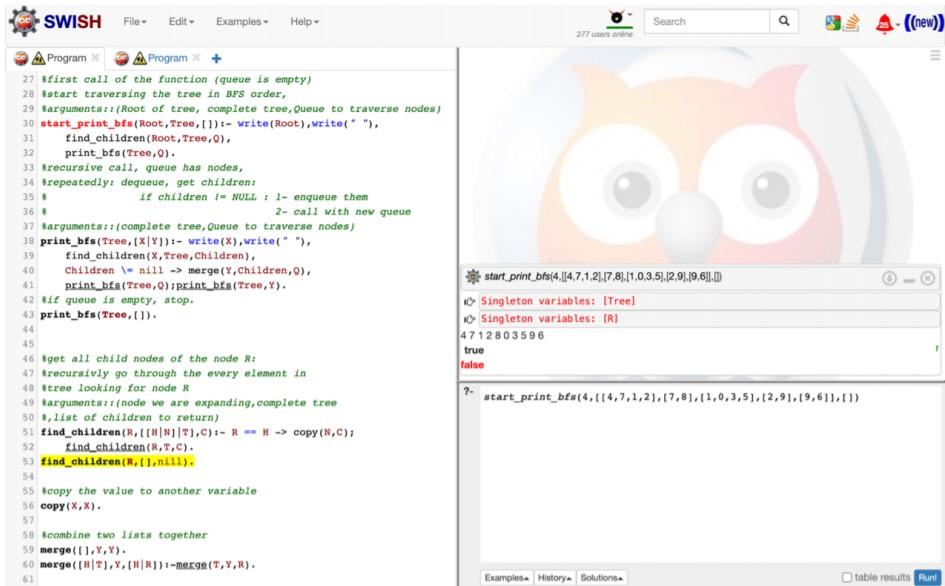Click owl icon on first Program tab
The image size is (945, 586).
[x=21, y=58]
